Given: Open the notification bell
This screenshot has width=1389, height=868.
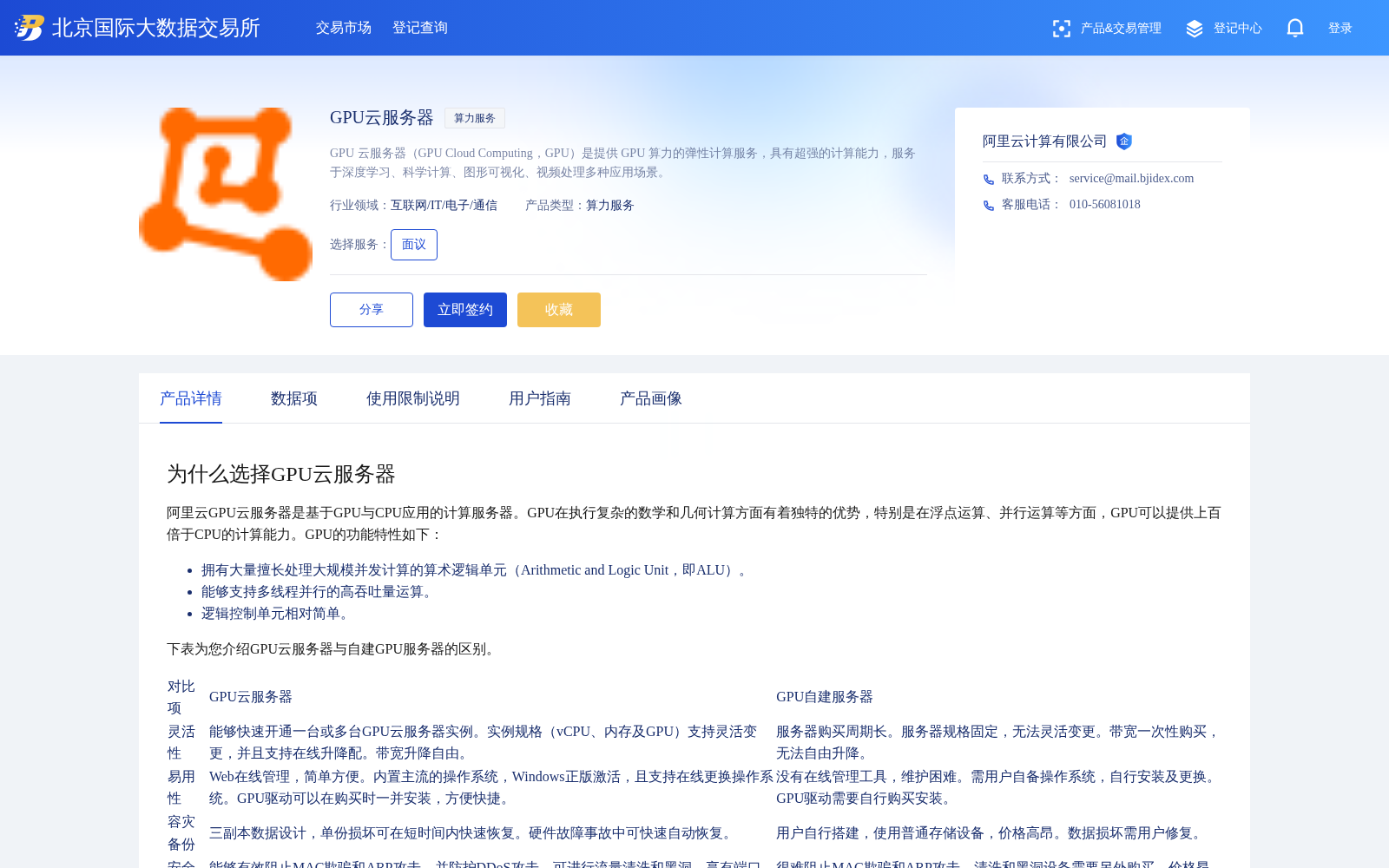Looking at the screenshot, I should (1295, 28).
